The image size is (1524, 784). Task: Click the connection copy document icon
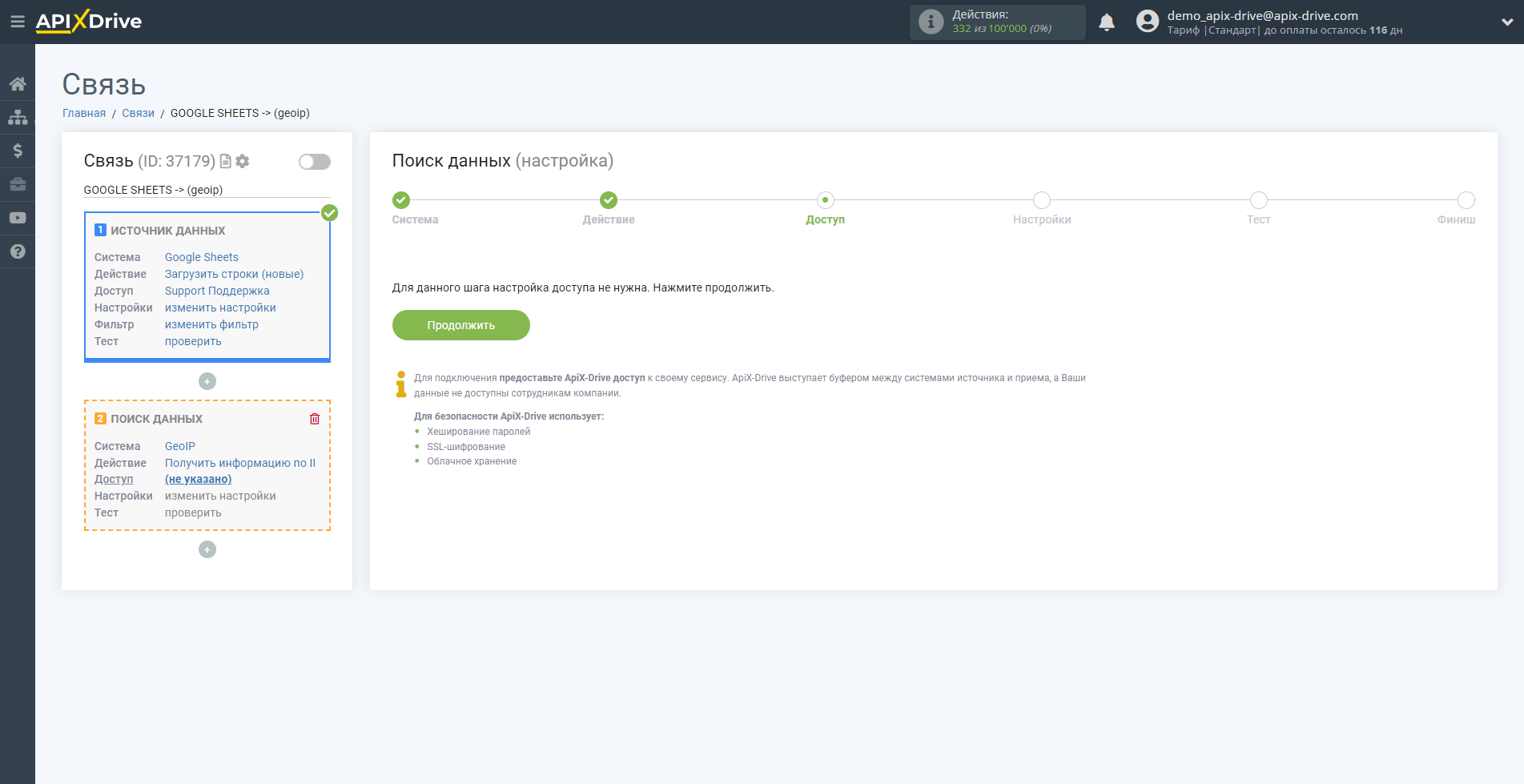[226, 161]
